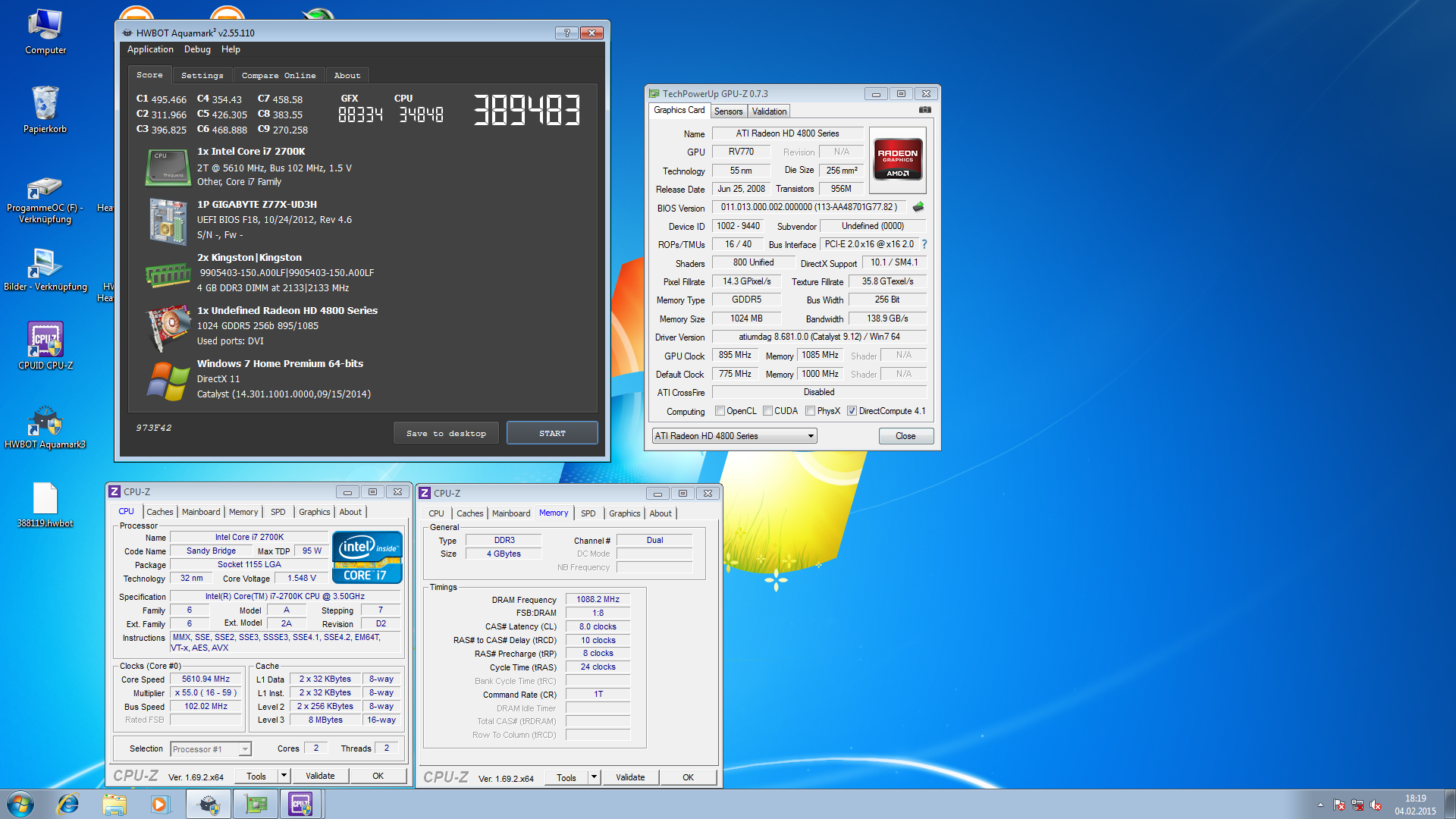
Task: Click OK in right CPU-Z window
Action: [x=688, y=777]
